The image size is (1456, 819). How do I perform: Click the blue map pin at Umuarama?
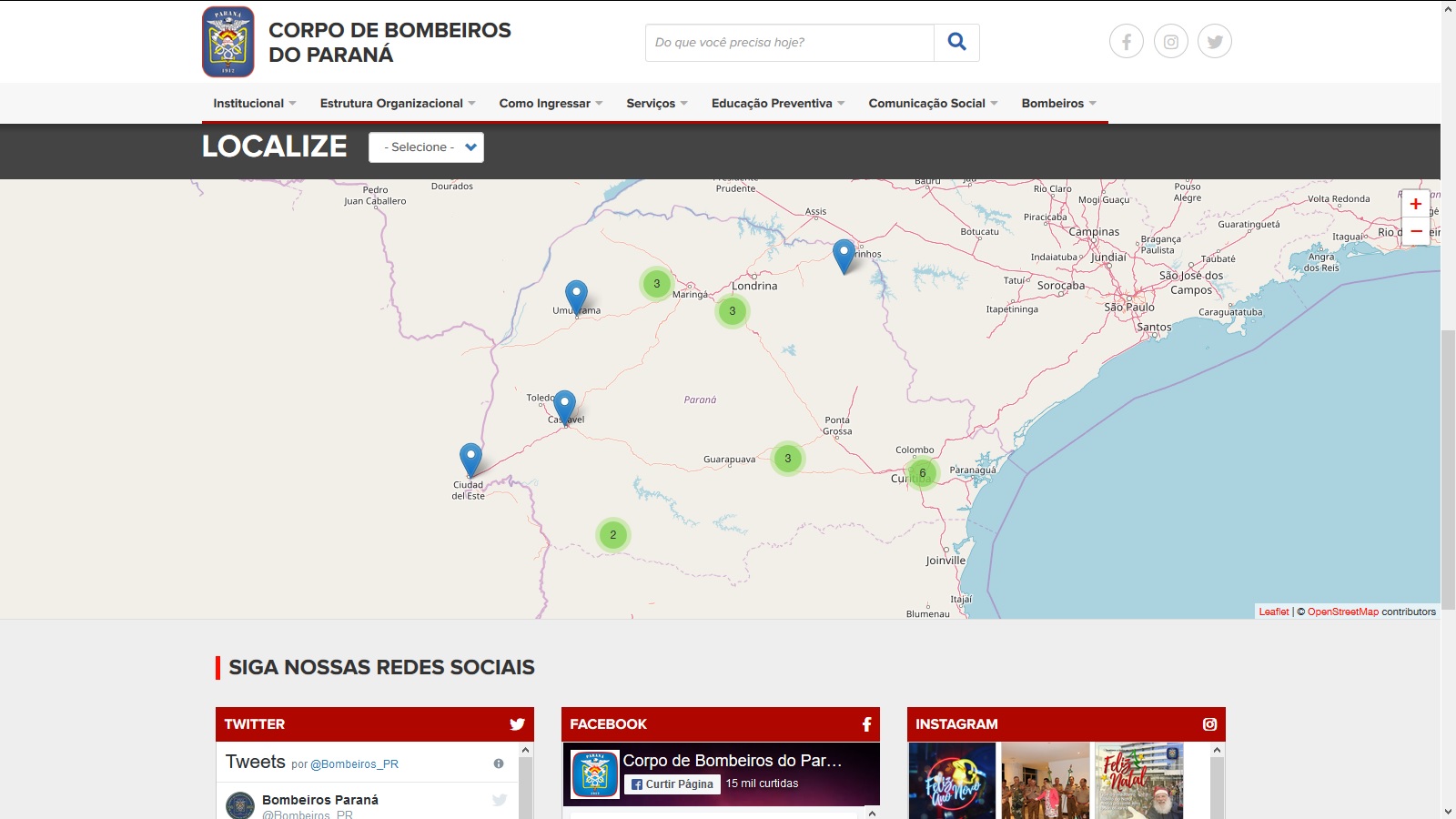point(576,298)
